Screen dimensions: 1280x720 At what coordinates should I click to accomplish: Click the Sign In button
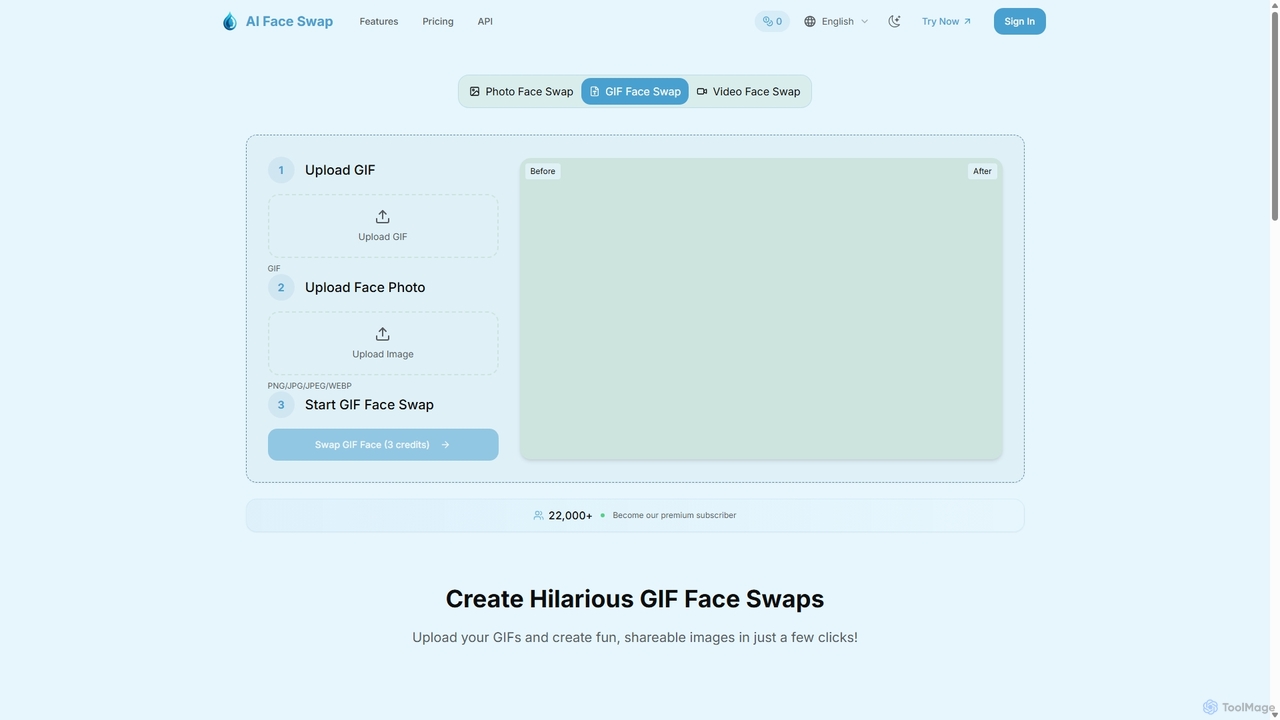click(1019, 21)
